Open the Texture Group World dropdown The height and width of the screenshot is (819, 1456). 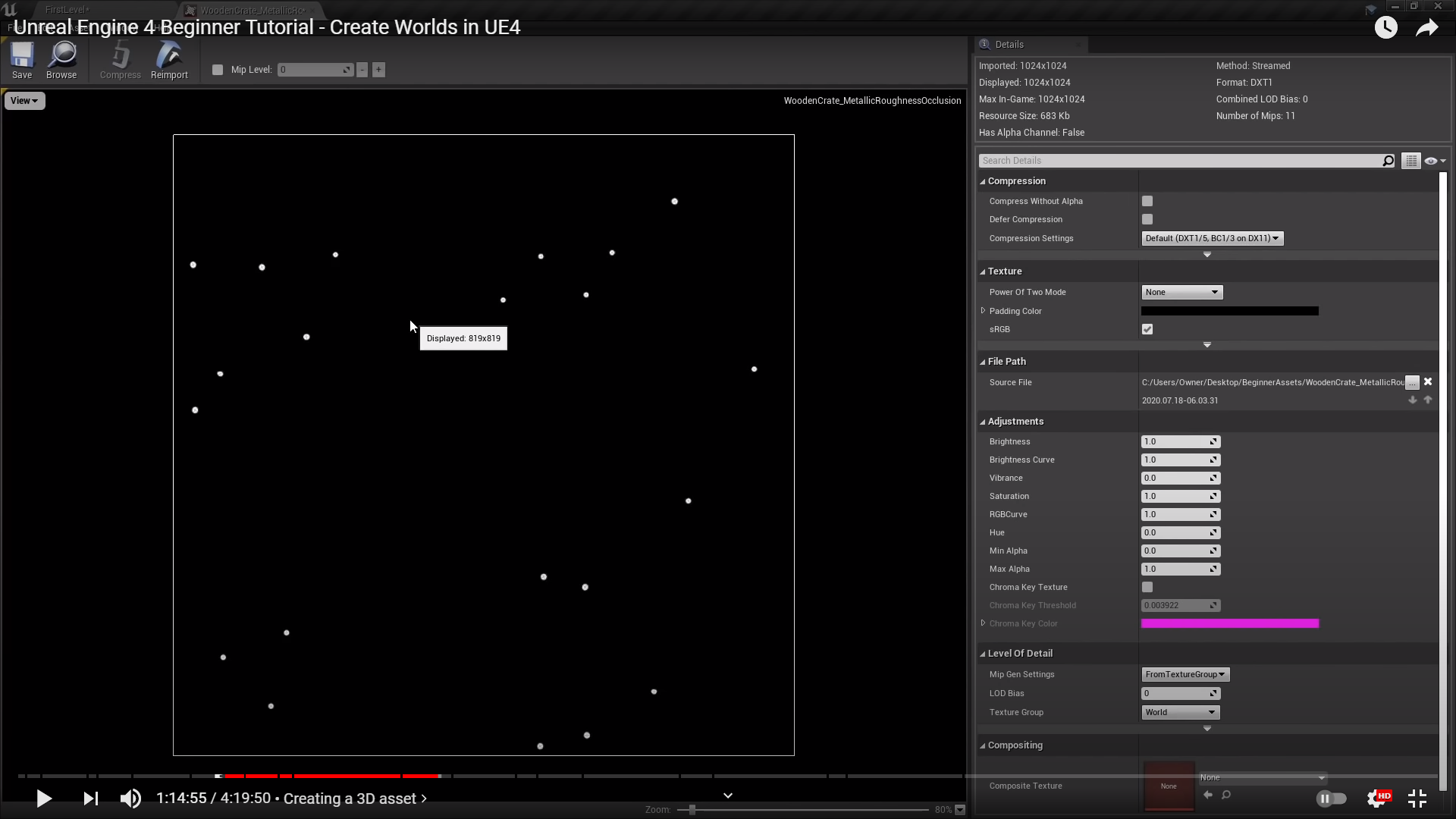pos(1180,713)
